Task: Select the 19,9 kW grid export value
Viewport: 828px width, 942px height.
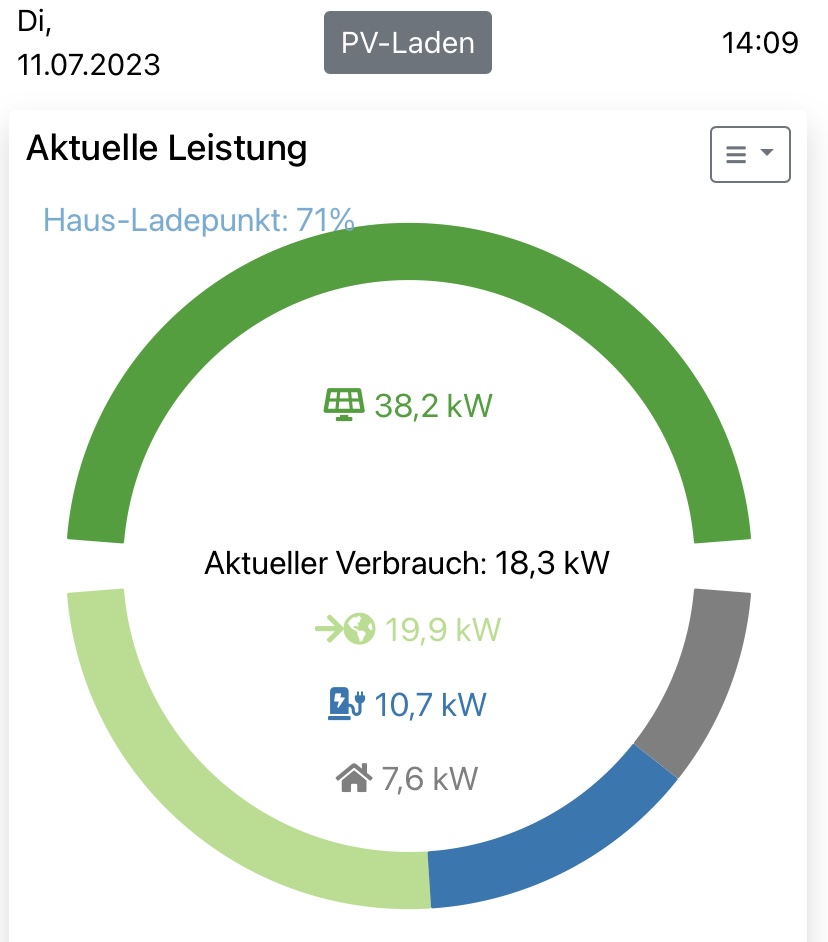Action: click(443, 630)
